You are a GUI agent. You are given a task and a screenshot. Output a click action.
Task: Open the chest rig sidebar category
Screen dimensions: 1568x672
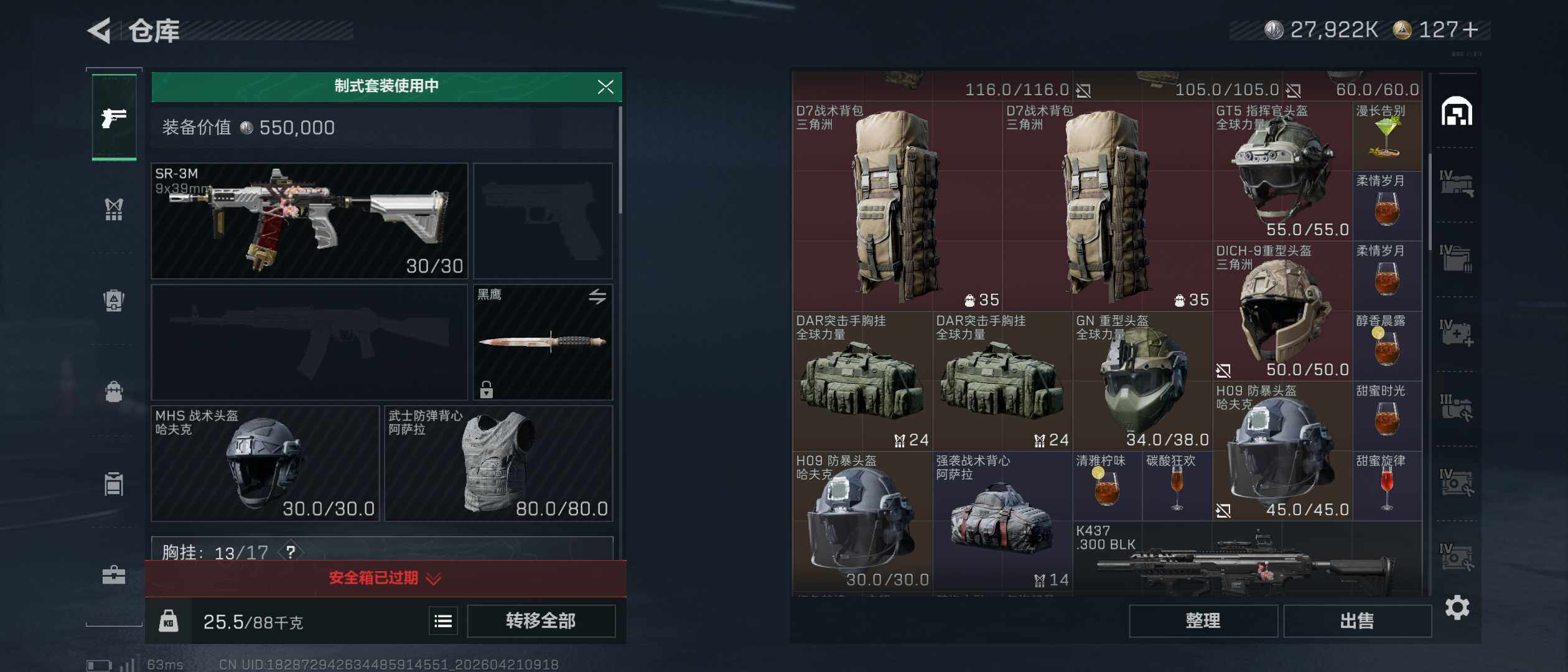point(114,210)
